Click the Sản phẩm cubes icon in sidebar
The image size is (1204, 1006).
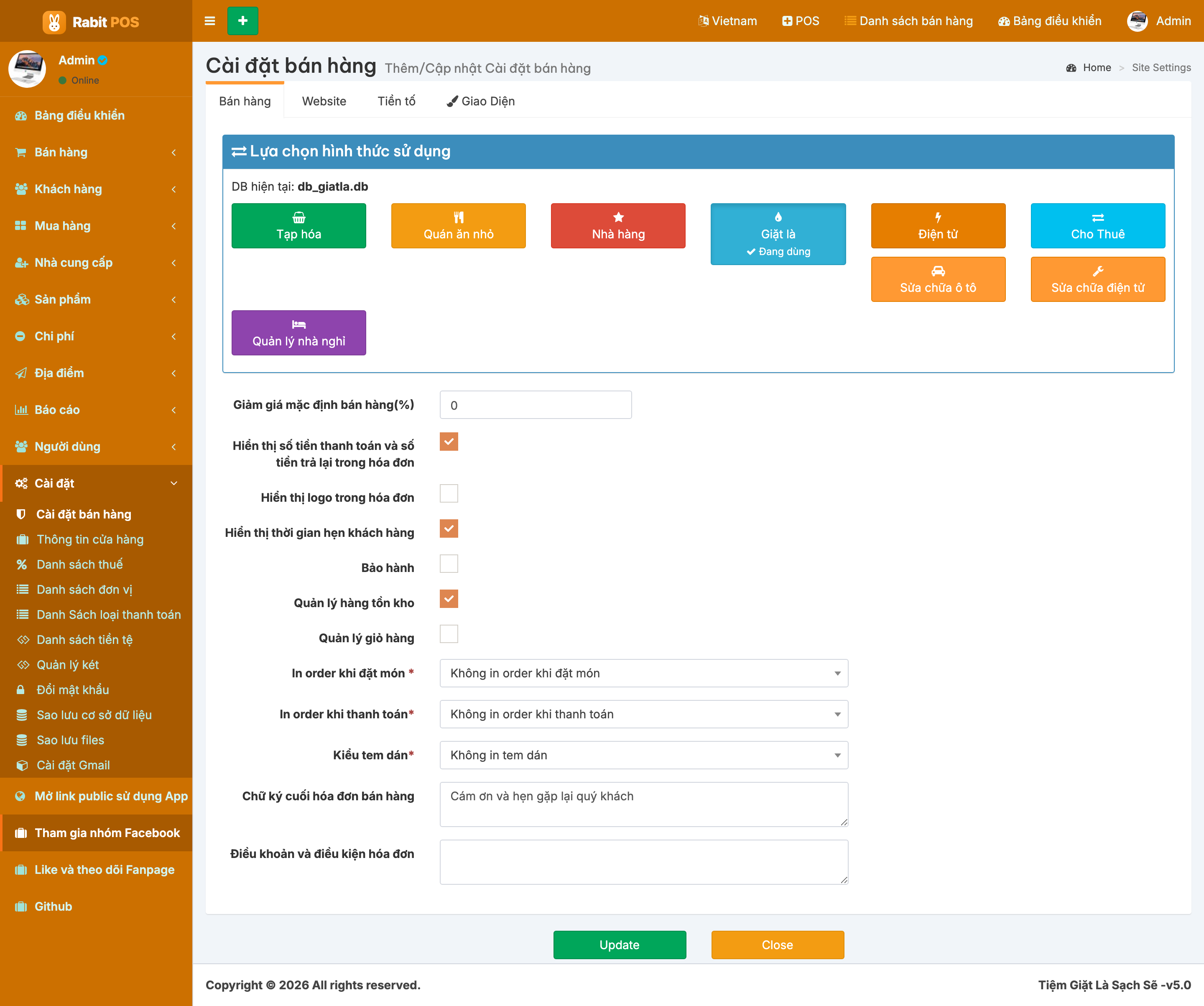(x=22, y=299)
